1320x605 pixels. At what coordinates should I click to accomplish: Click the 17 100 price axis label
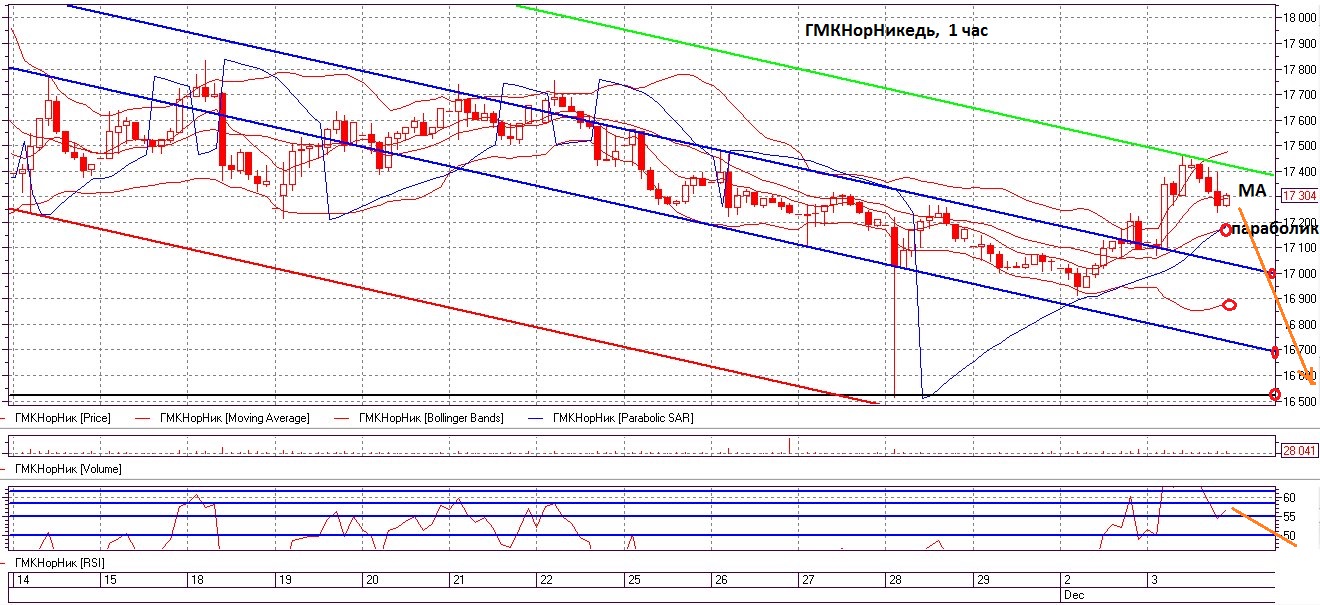coord(1299,248)
